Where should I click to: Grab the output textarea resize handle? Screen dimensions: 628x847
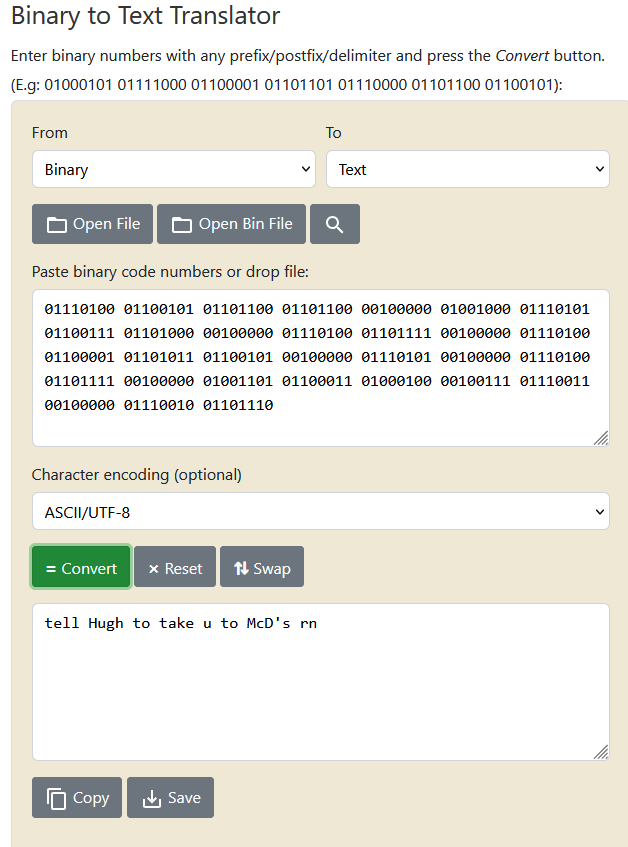pyautogui.click(x=602, y=752)
